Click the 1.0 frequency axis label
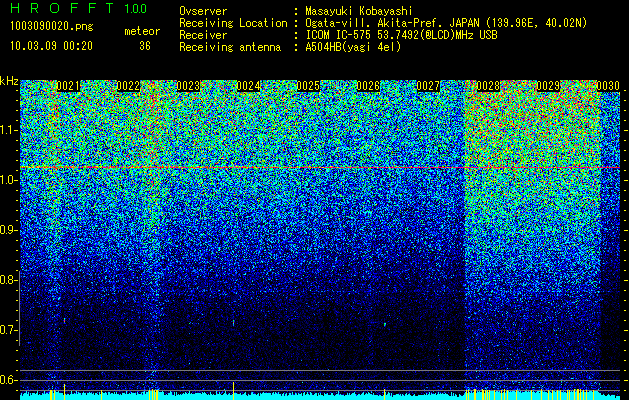The image size is (629, 400). [x=8, y=180]
